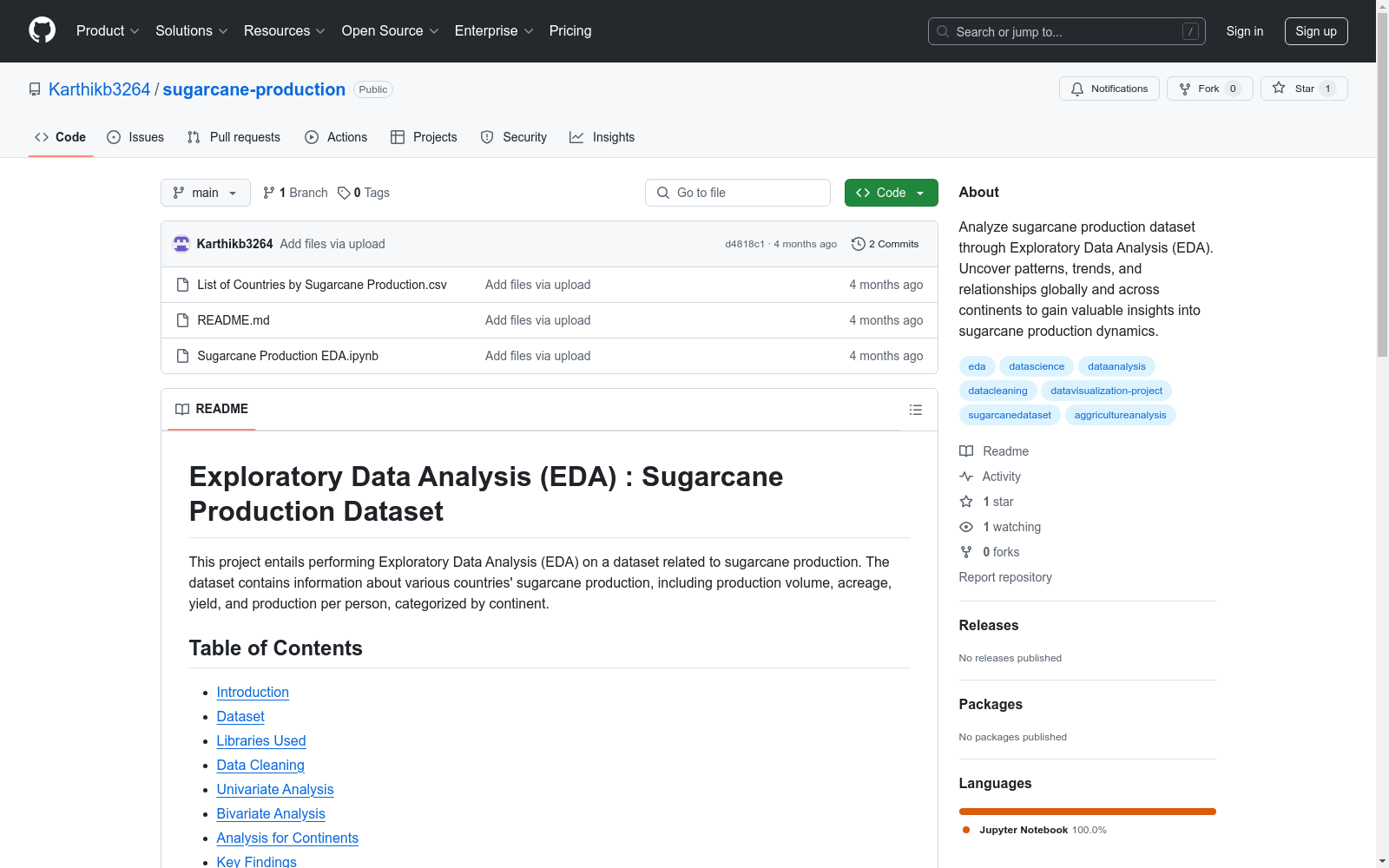Screen dimensions: 1389x868
Task: Click the datavisualization-project topic tag
Action: (1106, 391)
